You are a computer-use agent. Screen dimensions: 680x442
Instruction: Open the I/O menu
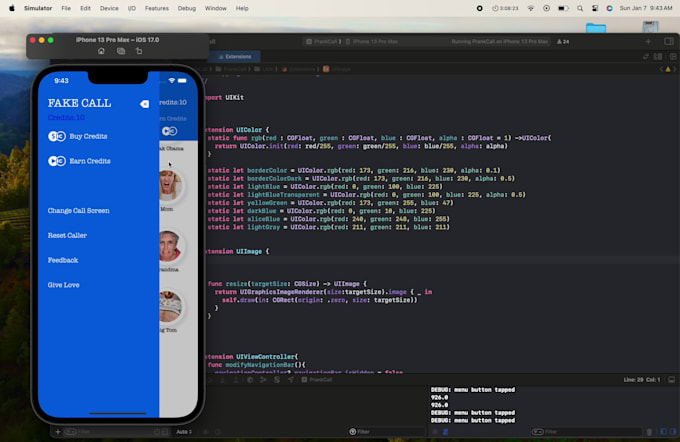pos(132,8)
